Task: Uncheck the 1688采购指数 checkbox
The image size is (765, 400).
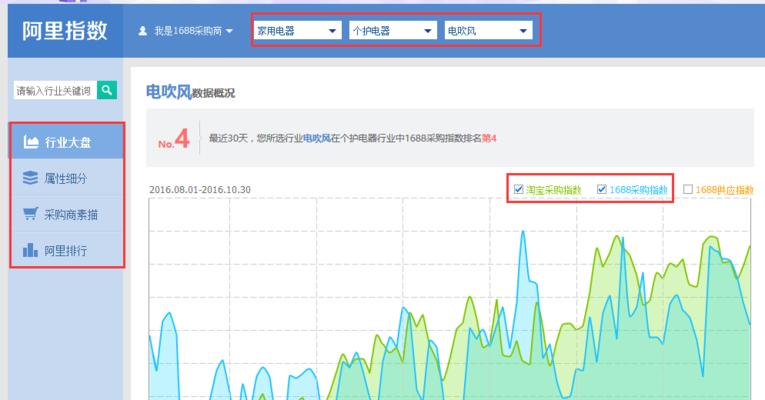Action: click(x=602, y=189)
